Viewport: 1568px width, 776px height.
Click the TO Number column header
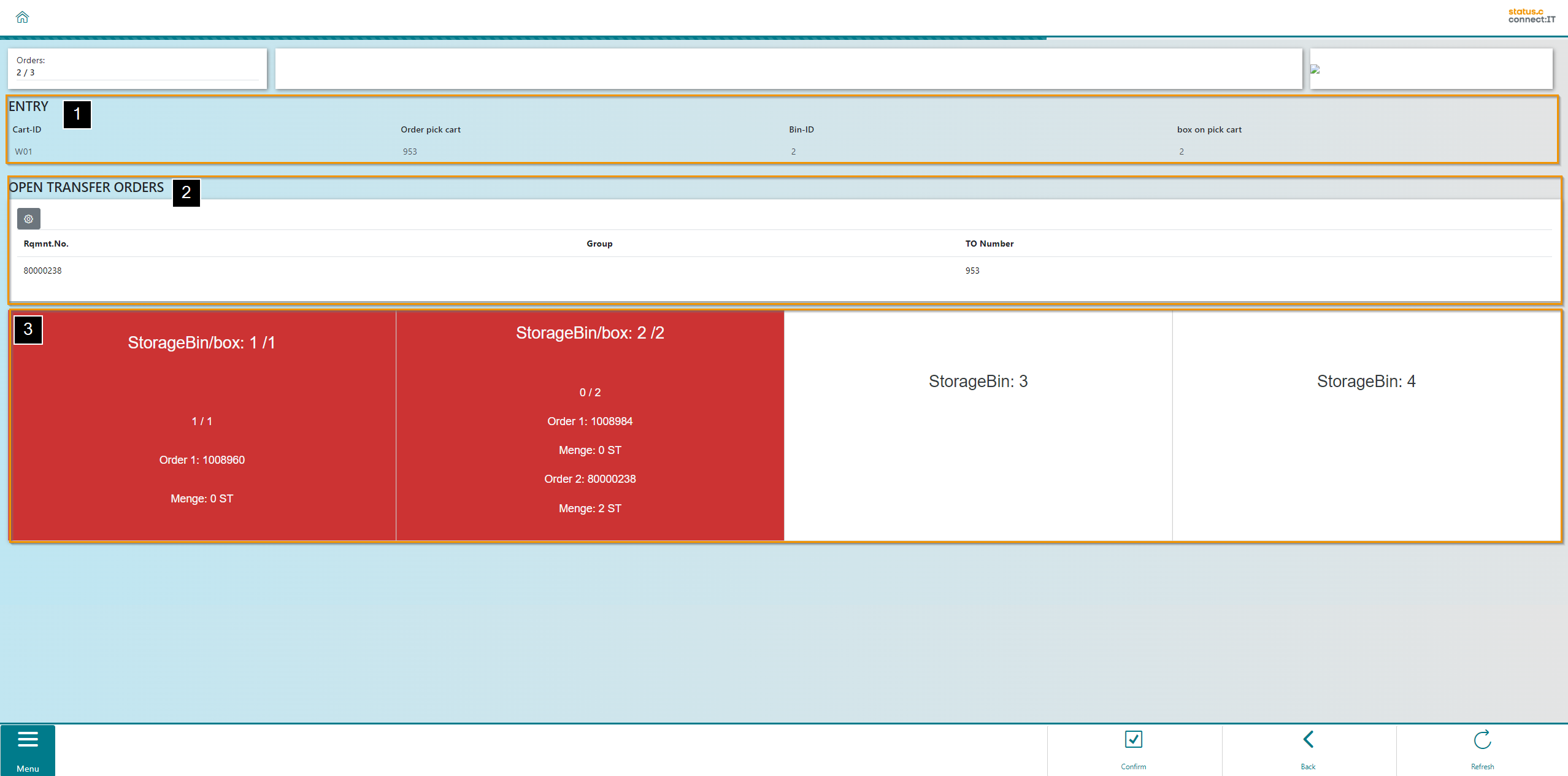989,244
